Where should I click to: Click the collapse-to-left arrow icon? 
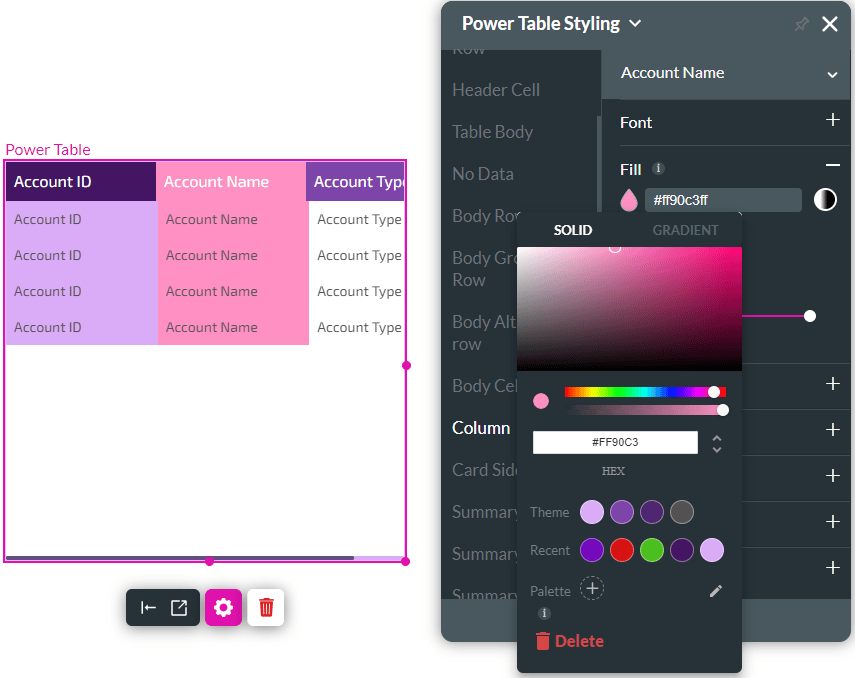tap(148, 607)
